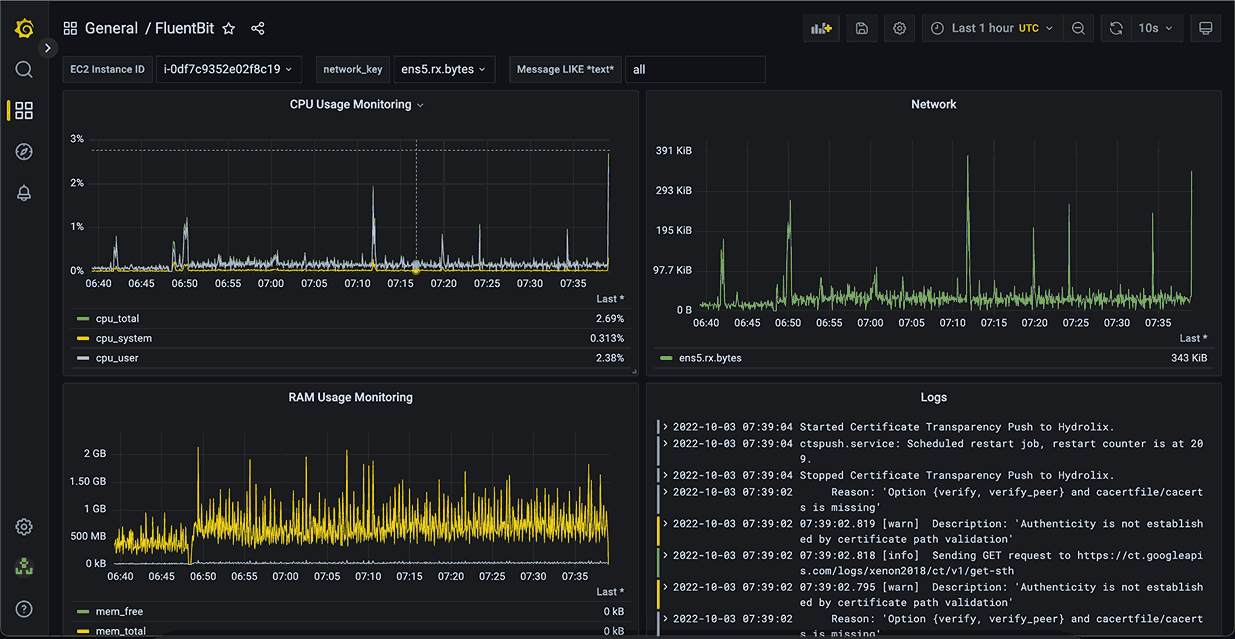
Task: Enable TV kiosk mode via monitor icon
Action: point(1205,28)
